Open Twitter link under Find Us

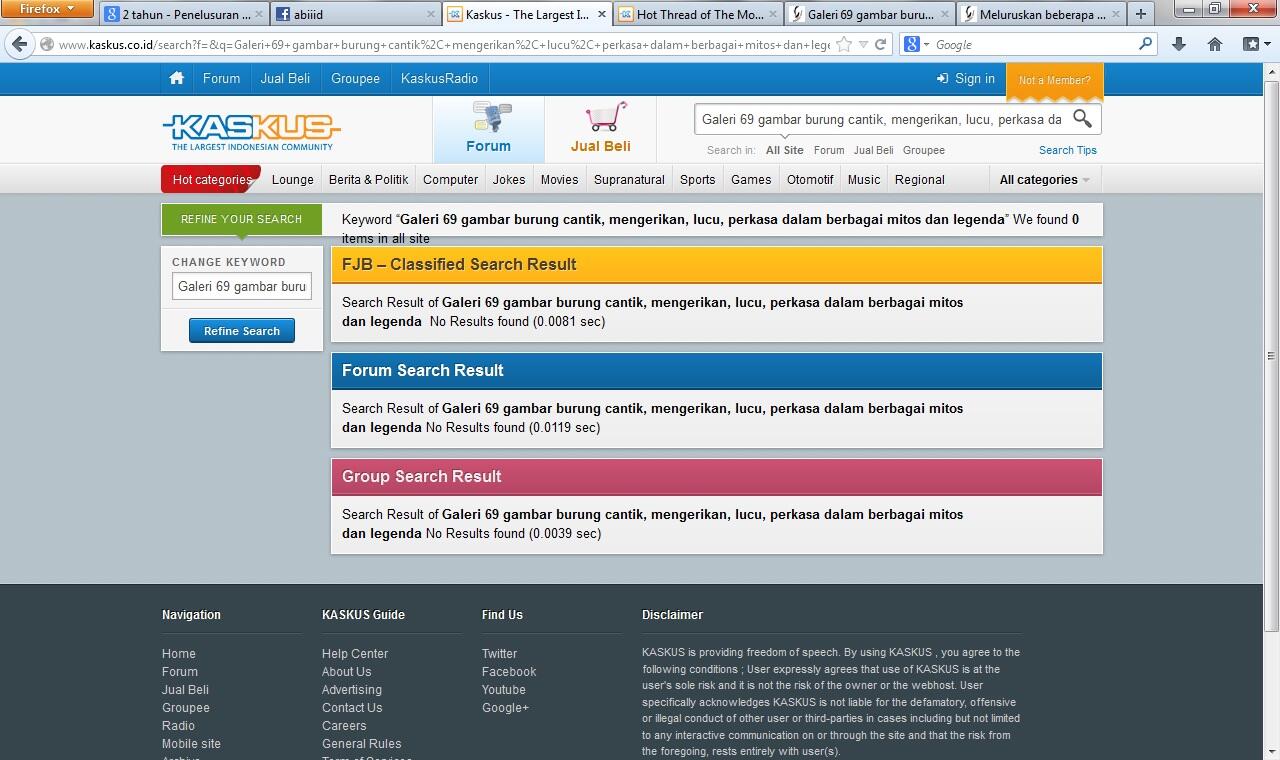(499, 654)
